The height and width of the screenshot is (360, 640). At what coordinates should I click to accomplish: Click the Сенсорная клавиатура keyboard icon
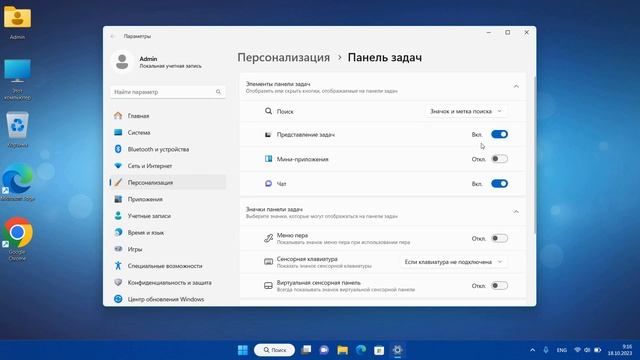click(x=268, y=262)
